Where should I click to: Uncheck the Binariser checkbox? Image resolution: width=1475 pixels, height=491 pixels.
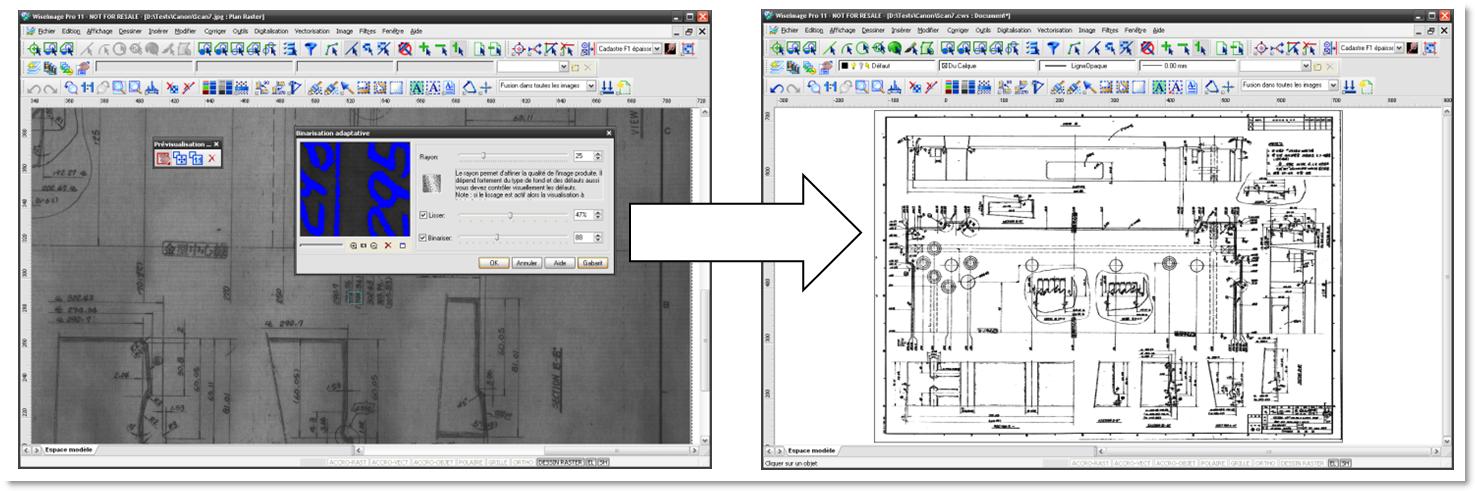pos(423,238)
